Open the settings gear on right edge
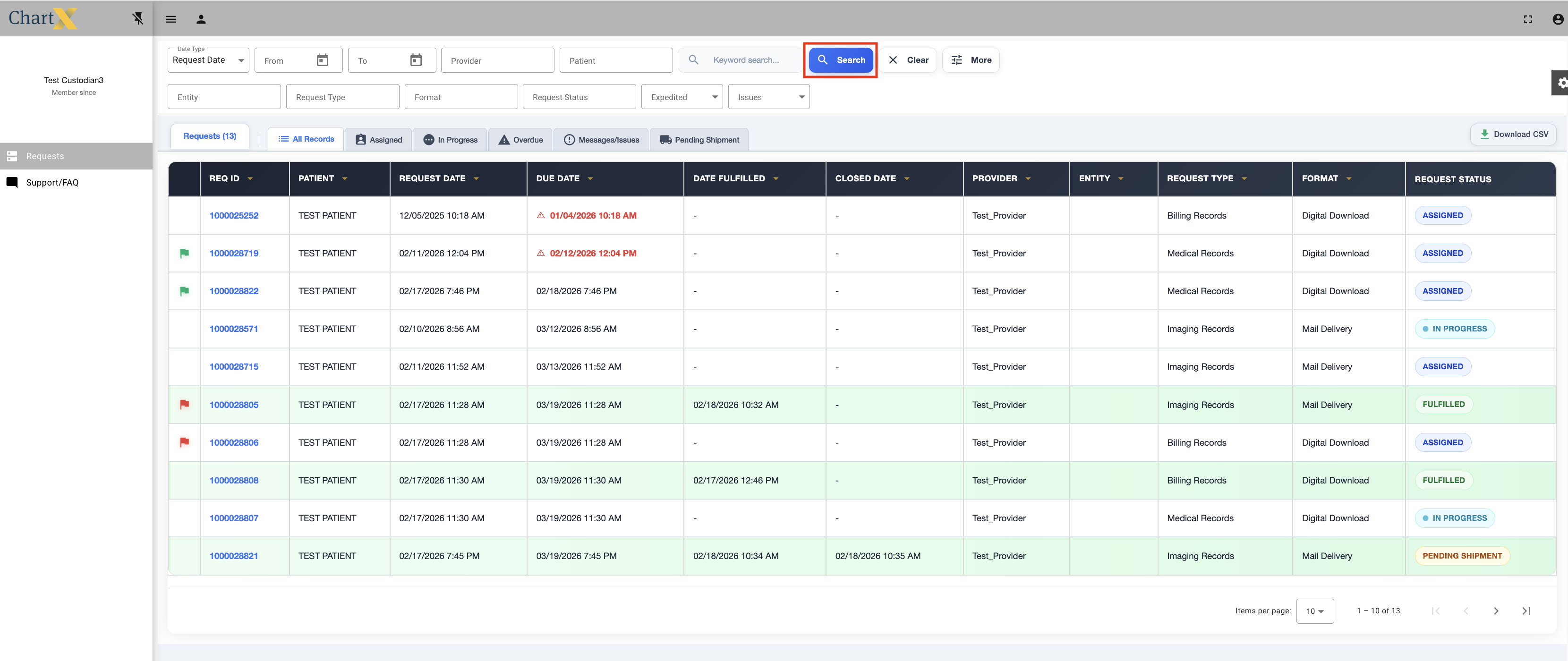The image size is (1568, 661). (1561, 83)
